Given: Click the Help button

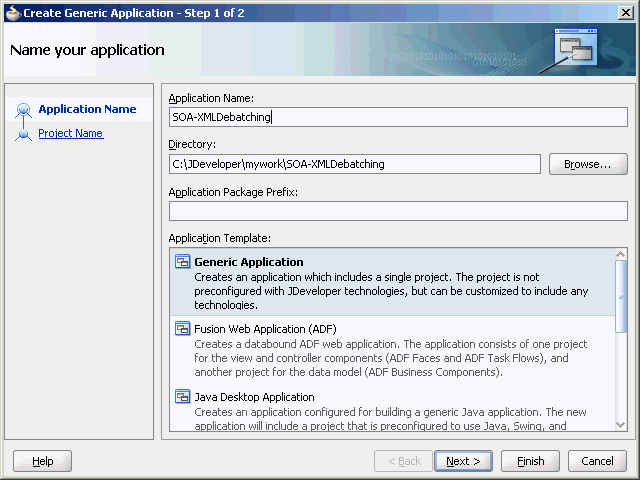Looking at the screenshot, I should (x=42, y=461).
